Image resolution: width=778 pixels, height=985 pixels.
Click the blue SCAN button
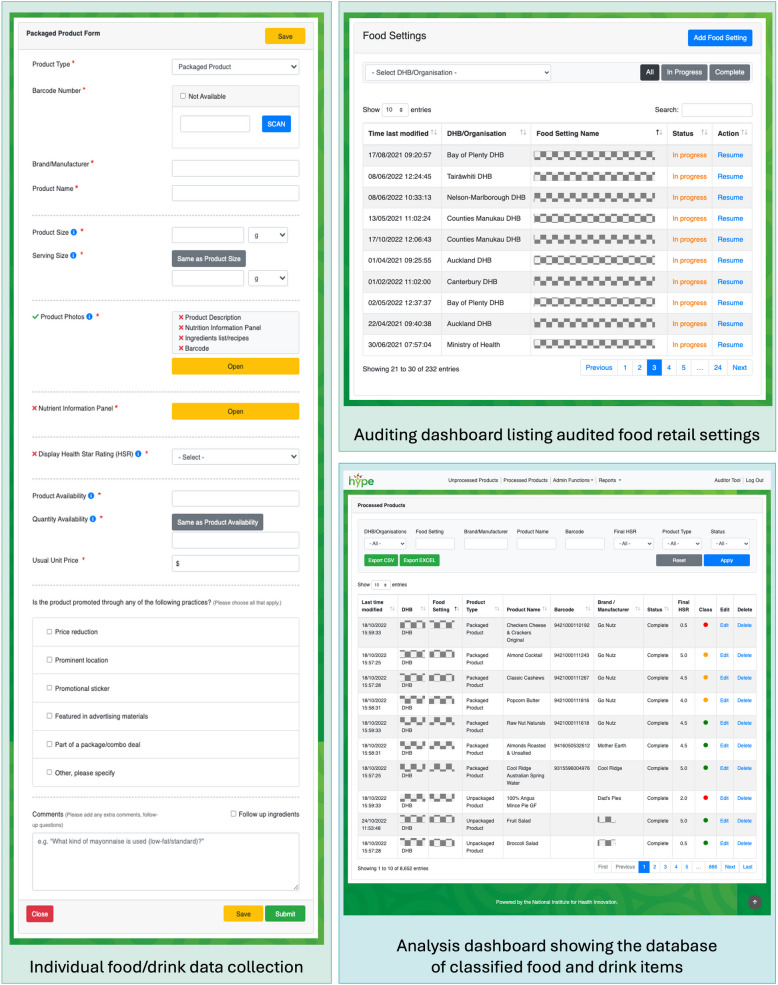click(276, 124)
